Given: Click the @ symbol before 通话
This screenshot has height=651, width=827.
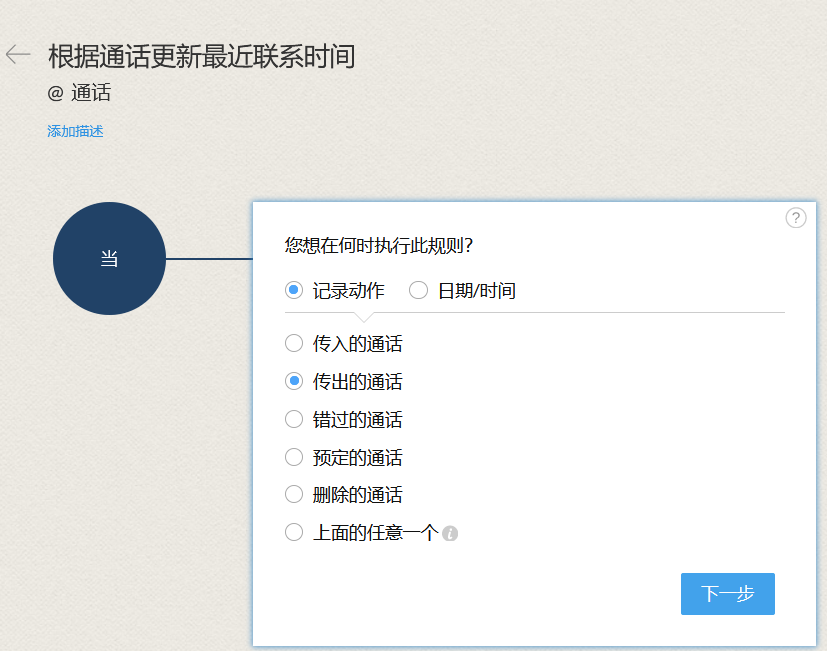Looking at the screenshot, I should [x=55, y=94].
